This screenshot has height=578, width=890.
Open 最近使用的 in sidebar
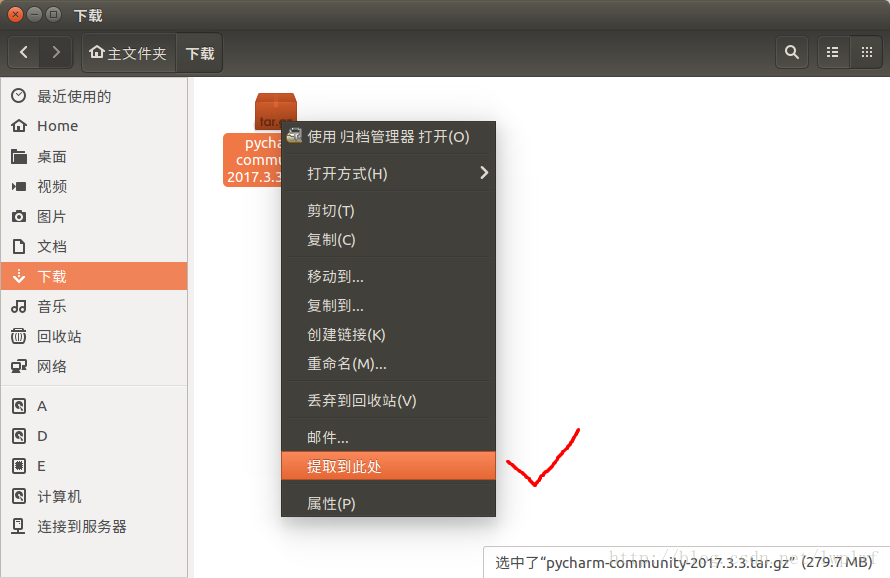click(94, 96)
